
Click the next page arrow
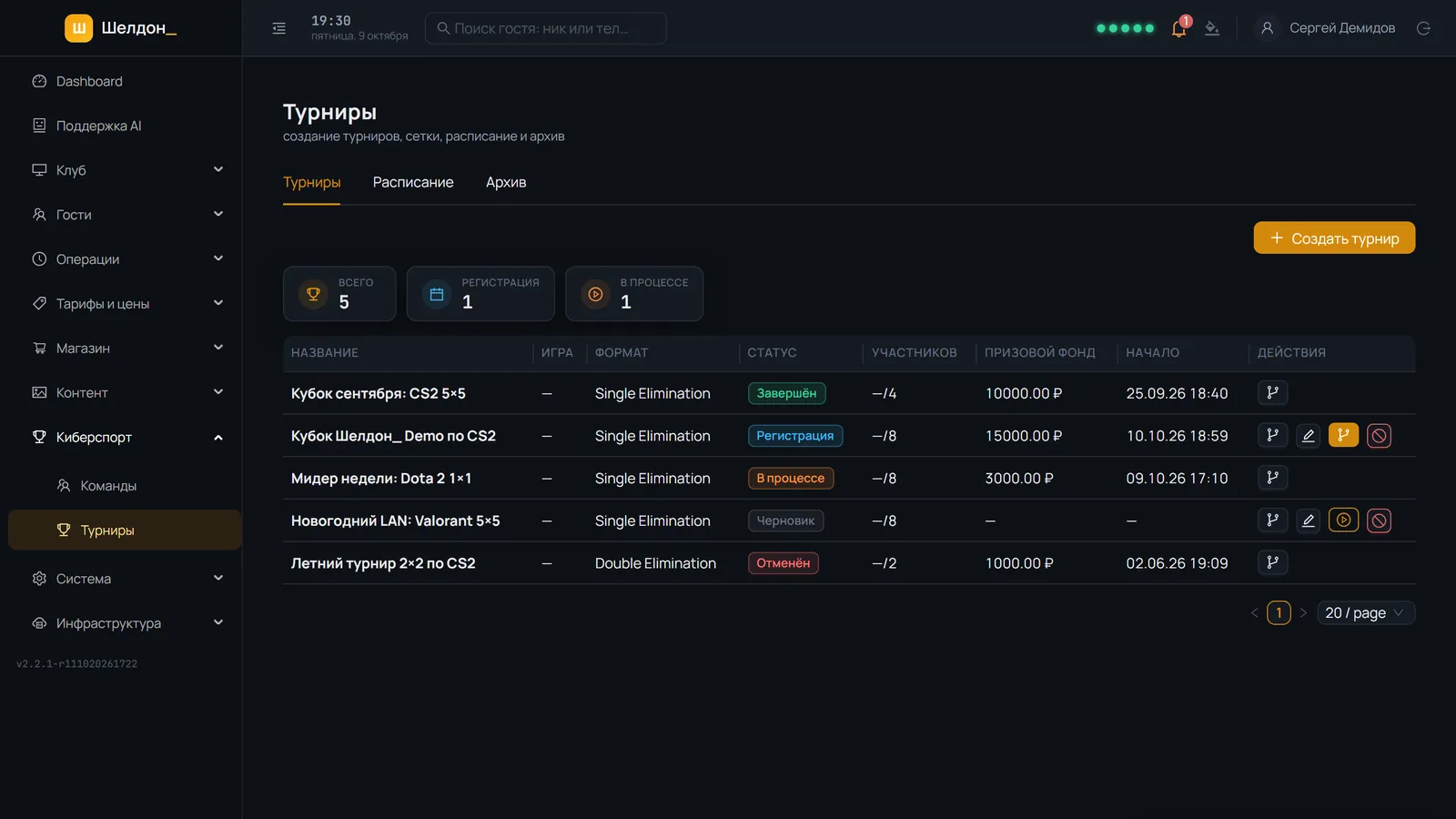(x=1303, y=613)
